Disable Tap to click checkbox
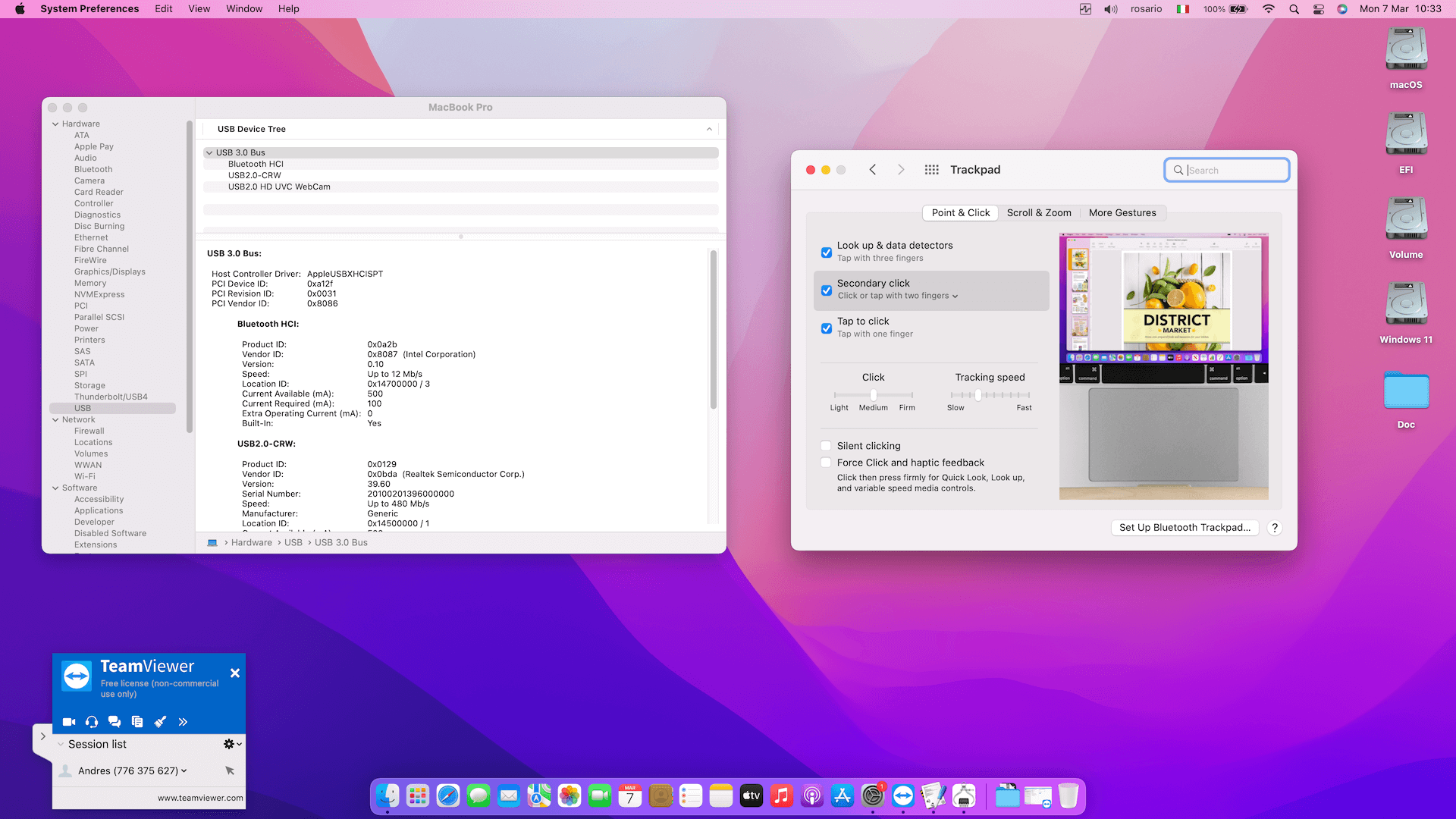Image resolution: width=1456 pixels, height=819 pixels. click(x=827, y=328)
